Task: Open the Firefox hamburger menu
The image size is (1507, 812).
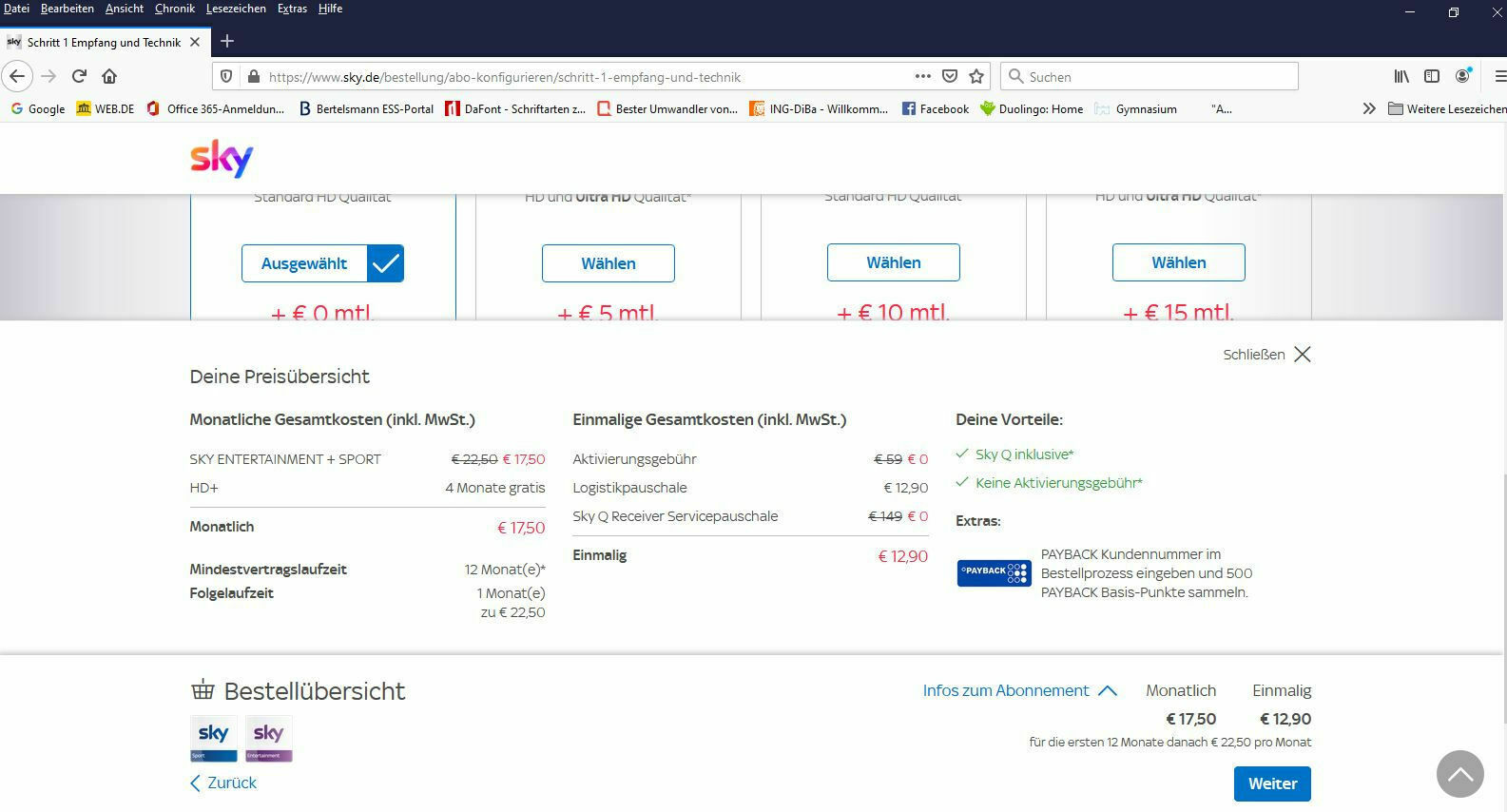Action: click(x=1499, y=76)
